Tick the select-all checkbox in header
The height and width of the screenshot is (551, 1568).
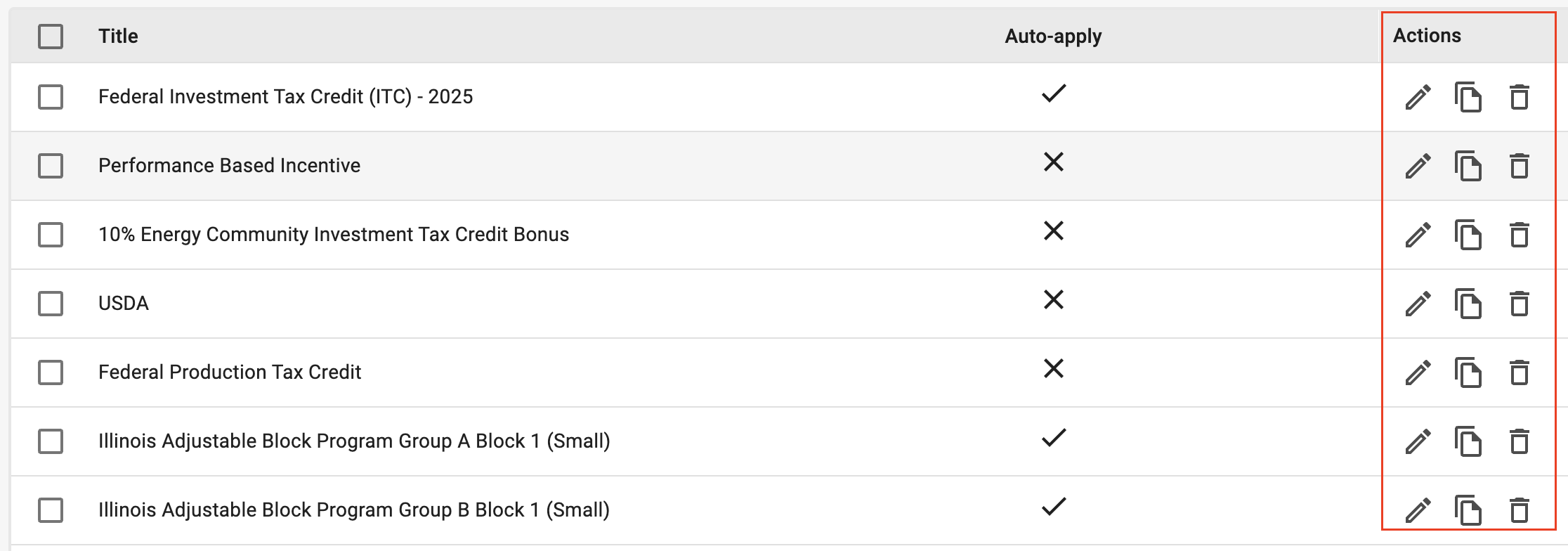(x=51, y=37)
